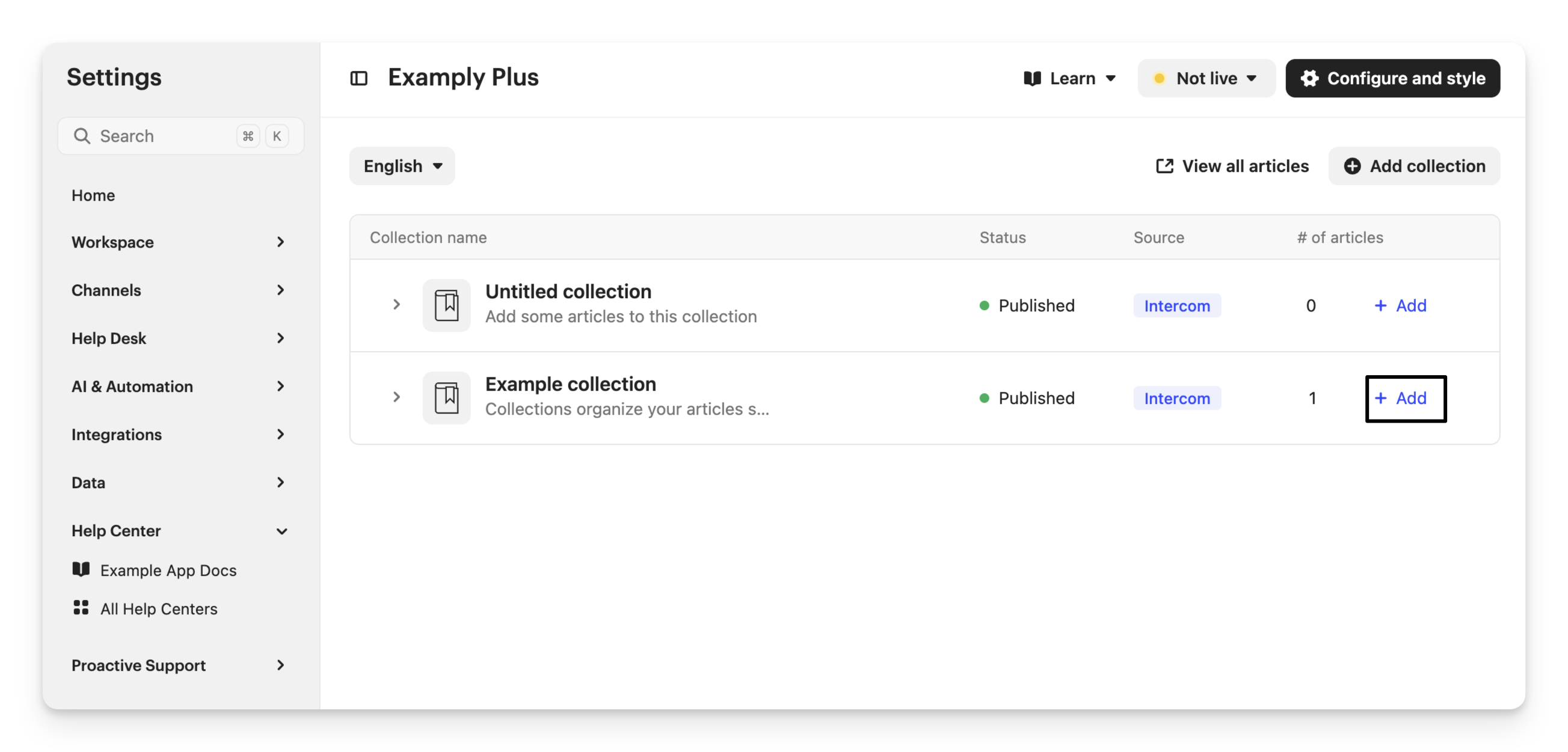The image size is (1568, 752).
Task: Open the English language dropdown
Action: [x=402, y=166]
